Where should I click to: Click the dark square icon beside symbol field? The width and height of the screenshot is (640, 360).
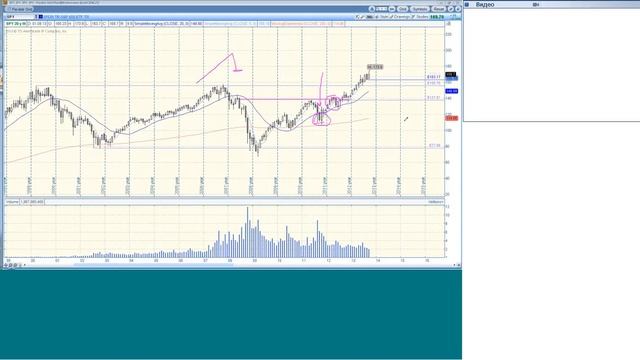point(41,17)
